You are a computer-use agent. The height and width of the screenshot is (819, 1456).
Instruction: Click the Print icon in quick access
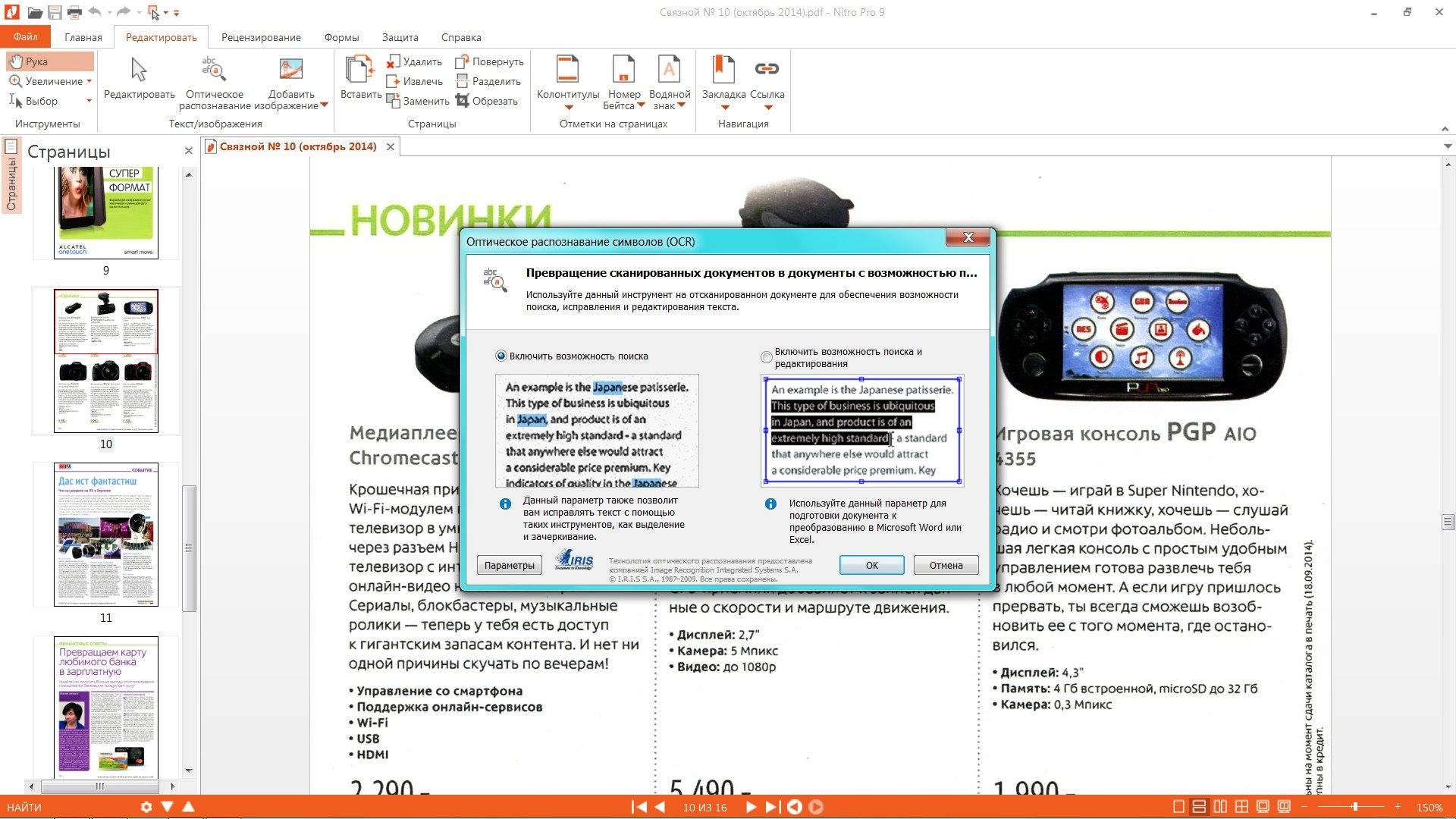pyautogui.click(x=74, y=13)
